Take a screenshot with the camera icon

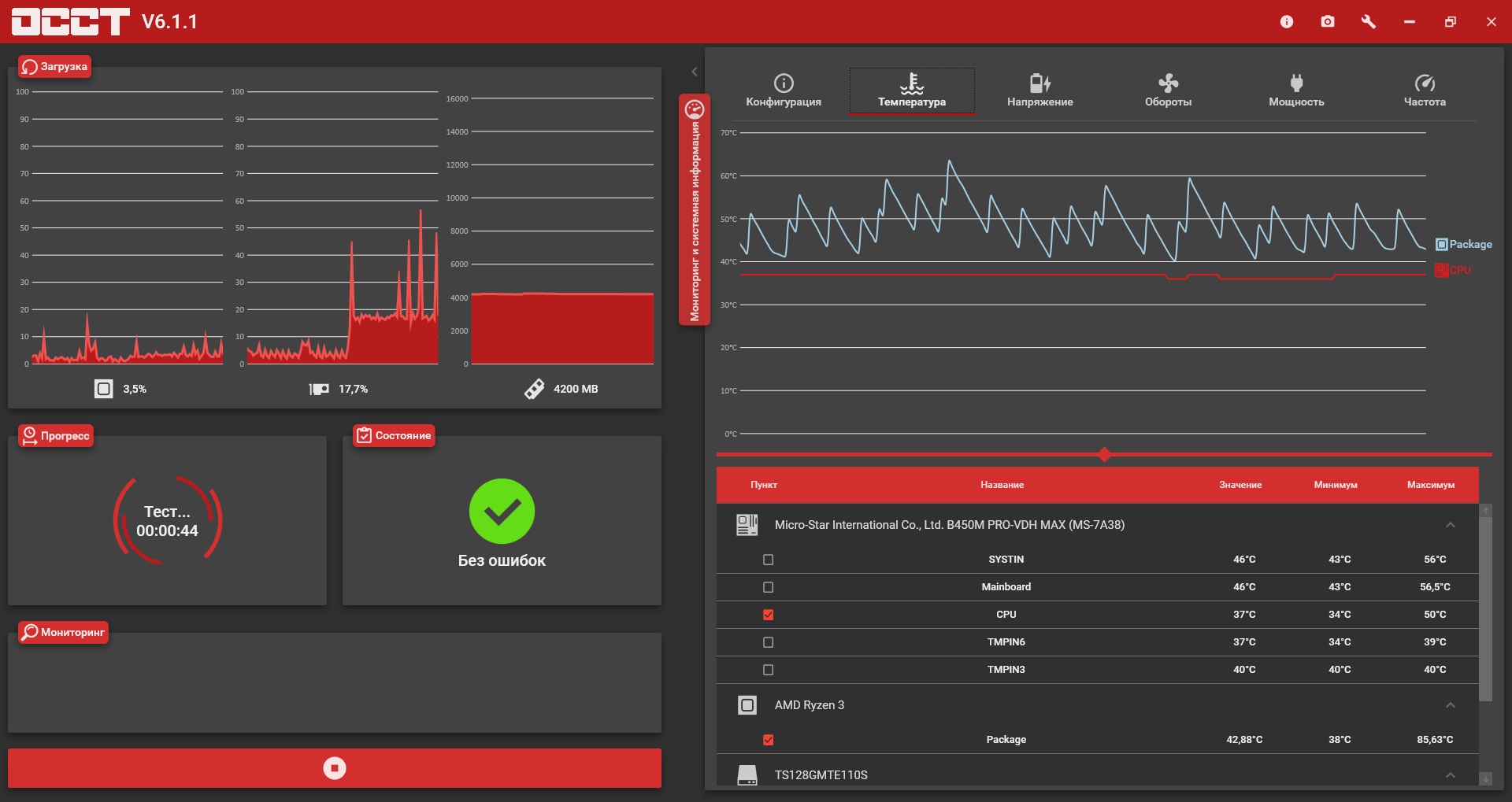click(x=1328, y=22)
